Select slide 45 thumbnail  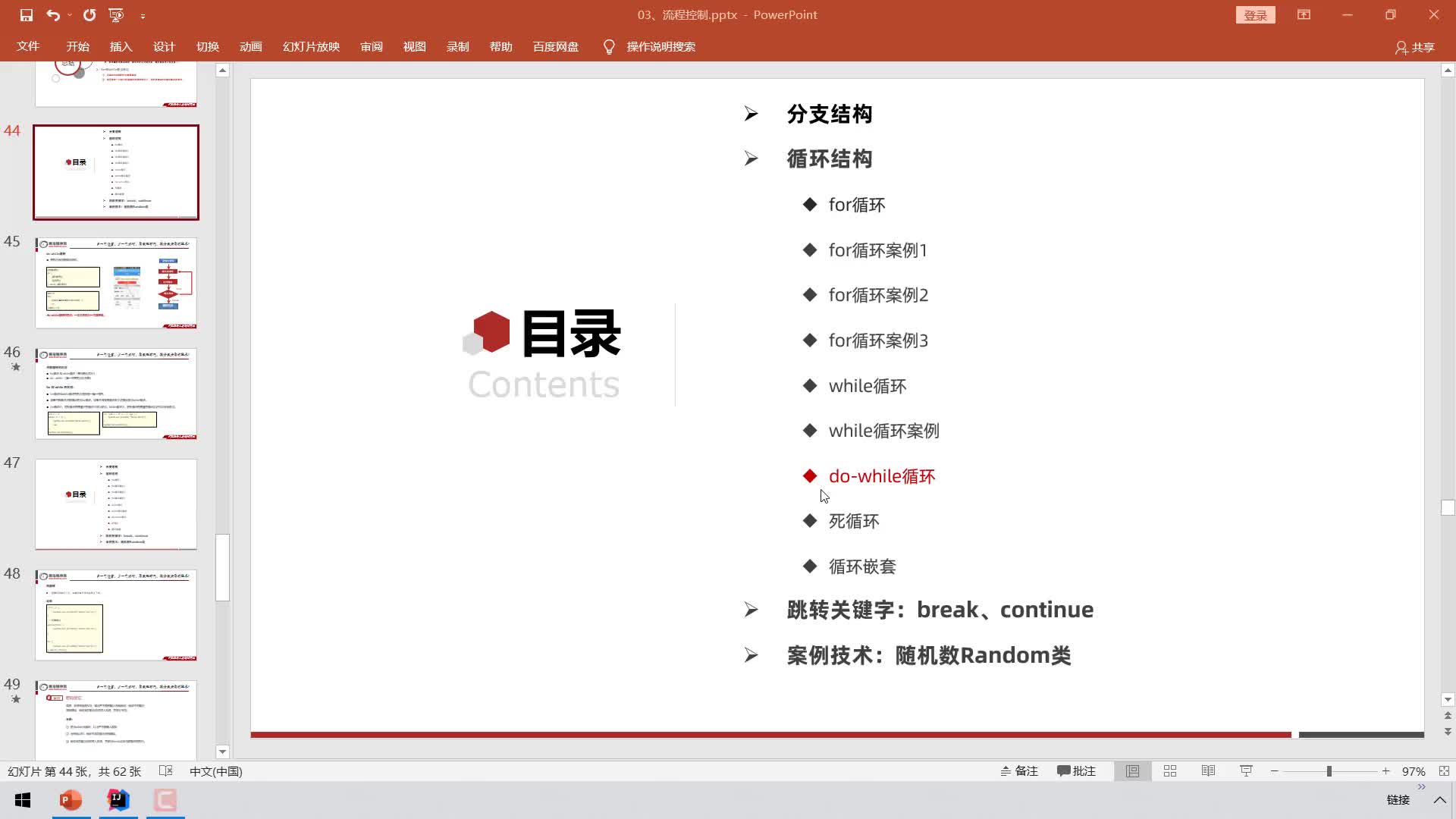tap(116, 283)
